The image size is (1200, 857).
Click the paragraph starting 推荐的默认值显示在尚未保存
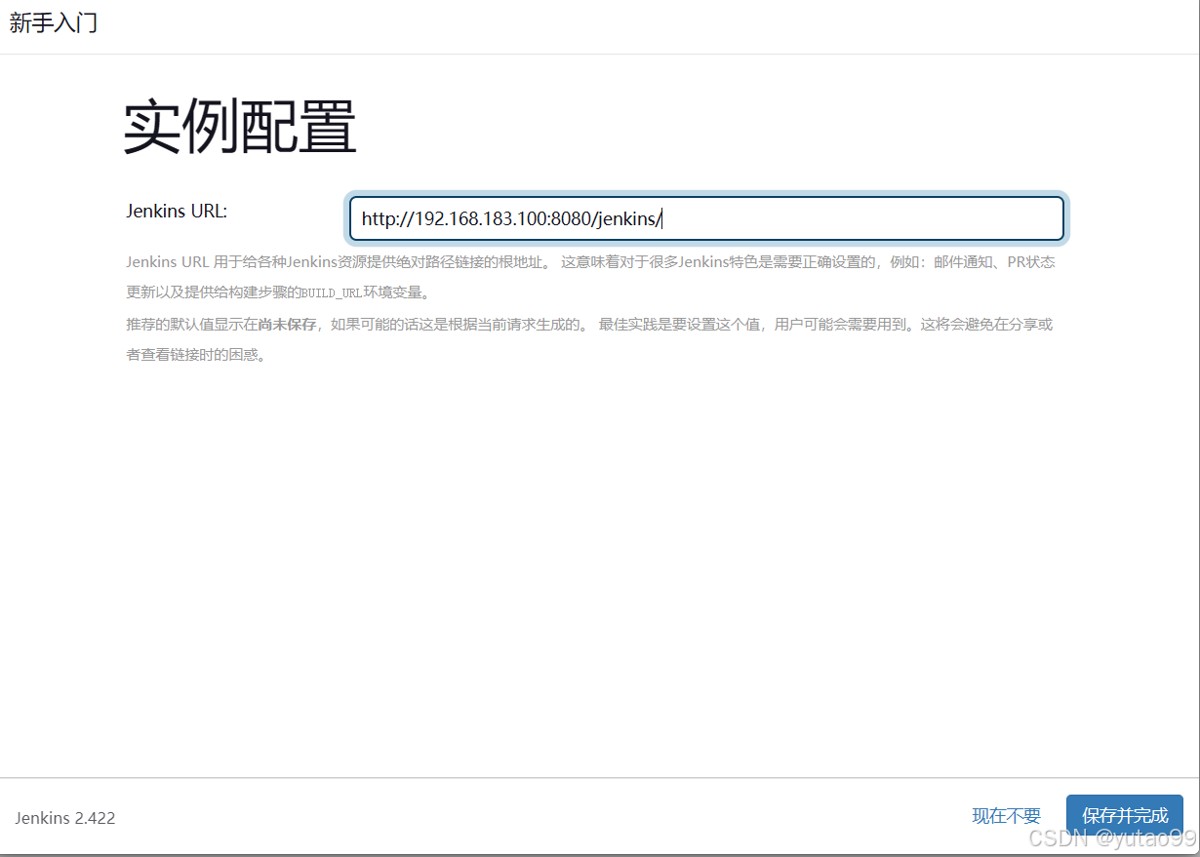click(x=589, y=339)
